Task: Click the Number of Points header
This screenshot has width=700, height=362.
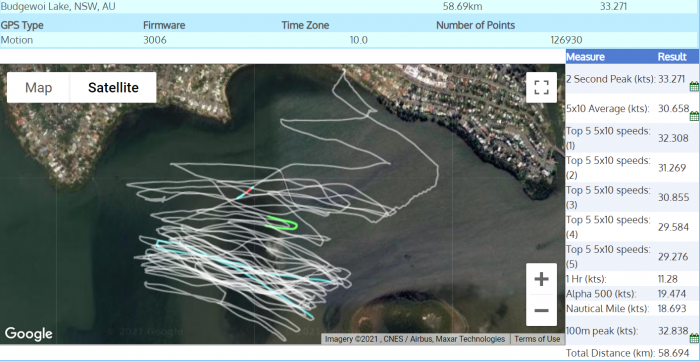Action: (x=475, y=25)
